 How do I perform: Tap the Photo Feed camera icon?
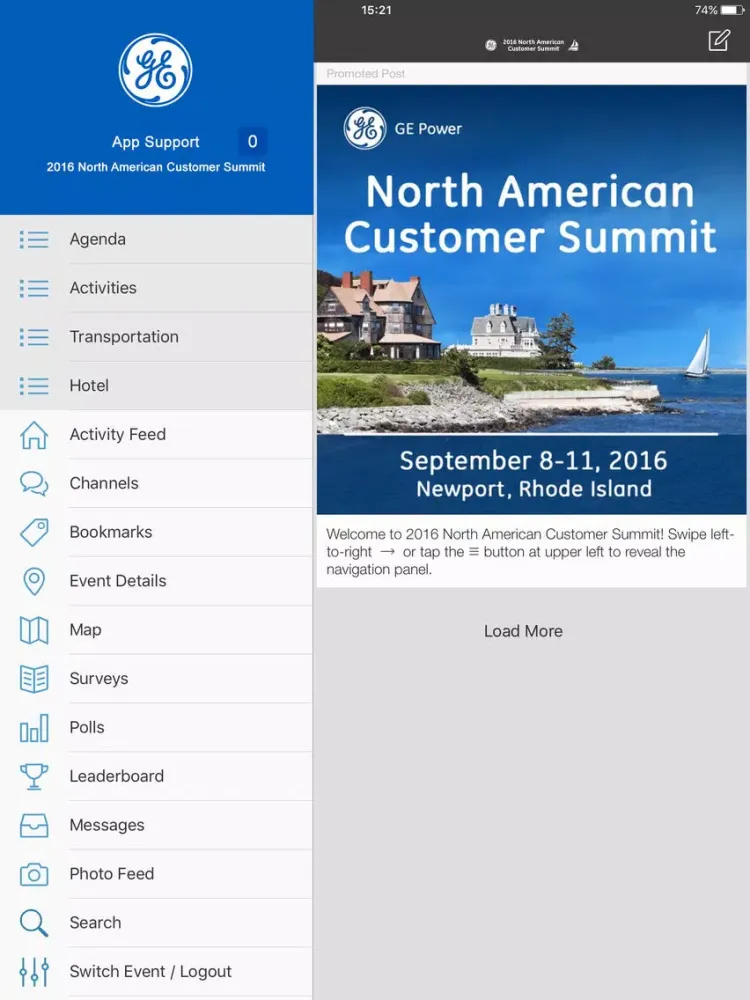(34, 874)
